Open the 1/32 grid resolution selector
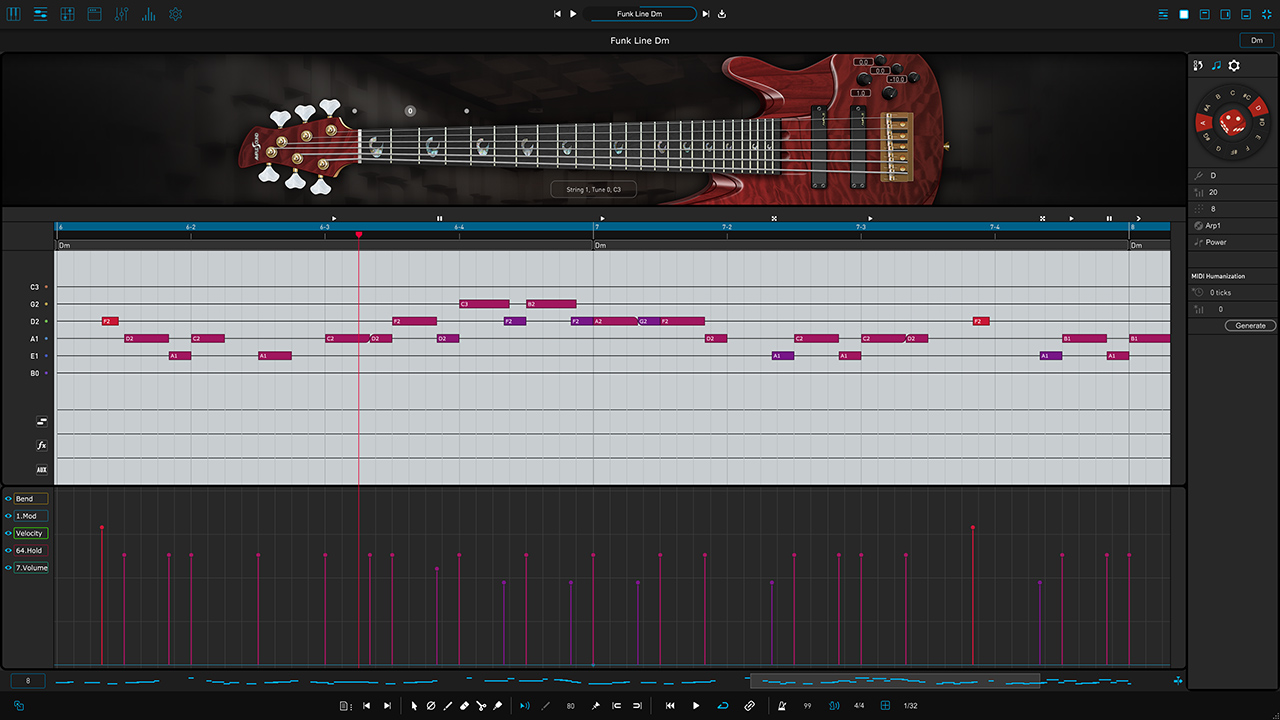Viewport: 1280px width, 720px height. coord(911,706)
